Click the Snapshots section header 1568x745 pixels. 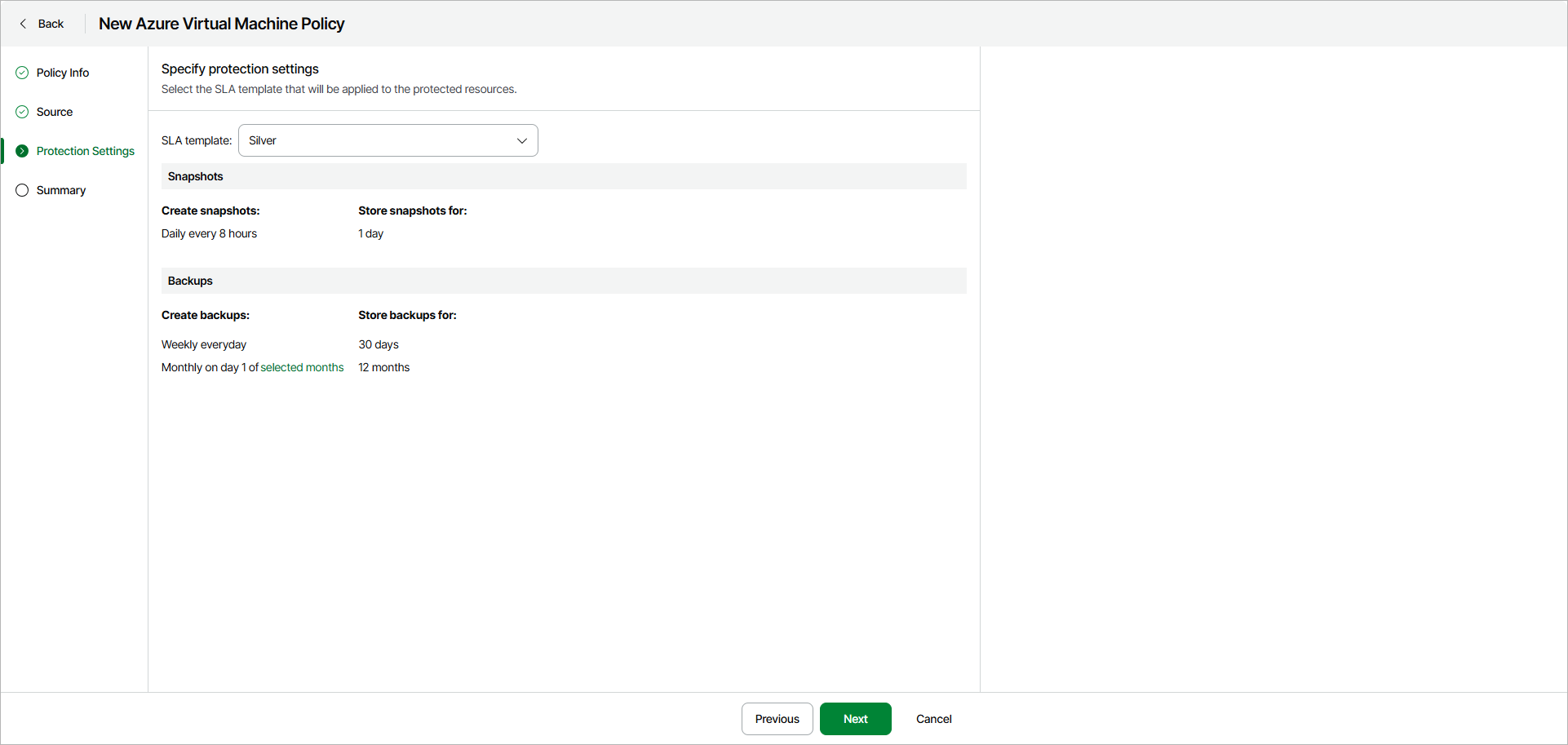[196, 176]
